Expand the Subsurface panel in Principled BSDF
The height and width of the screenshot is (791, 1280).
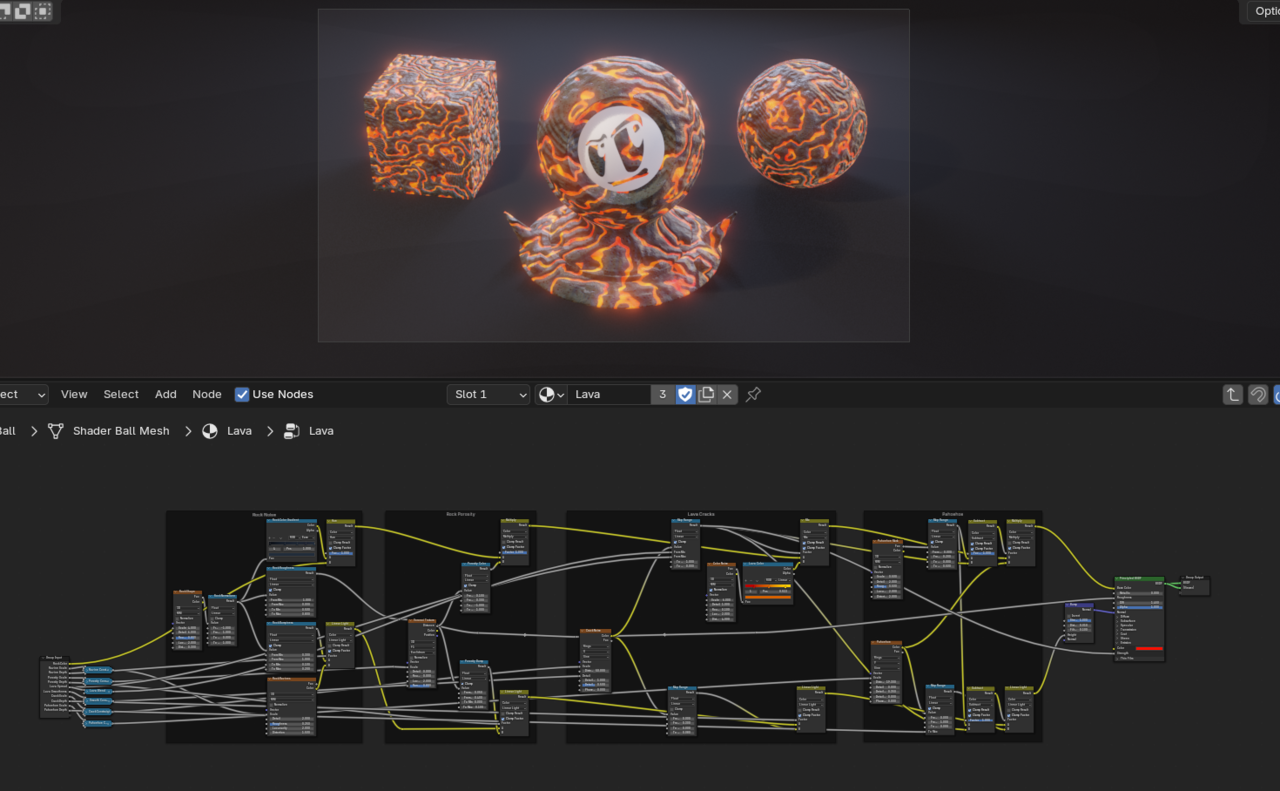1128,619
